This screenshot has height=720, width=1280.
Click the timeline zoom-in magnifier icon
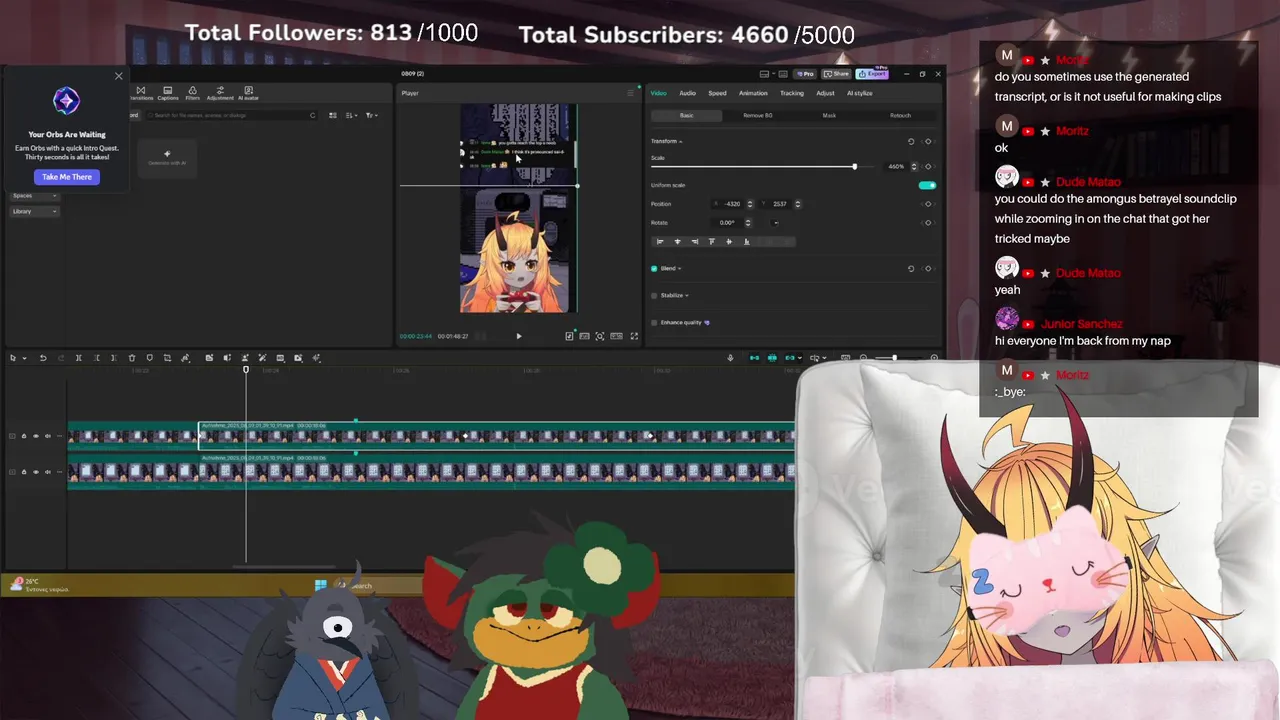934,358
